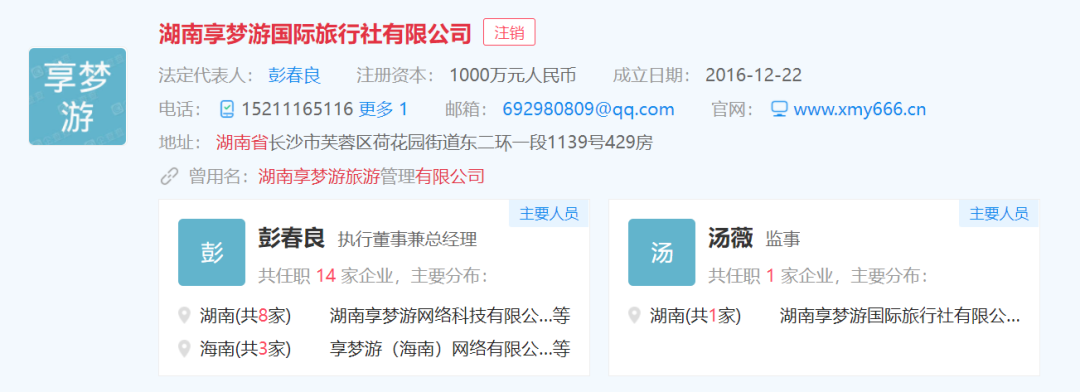The image size is (1080, 392).
Task: Open 湖南享梦游网络科技有限公司 company link
Action: pos(450,316)
